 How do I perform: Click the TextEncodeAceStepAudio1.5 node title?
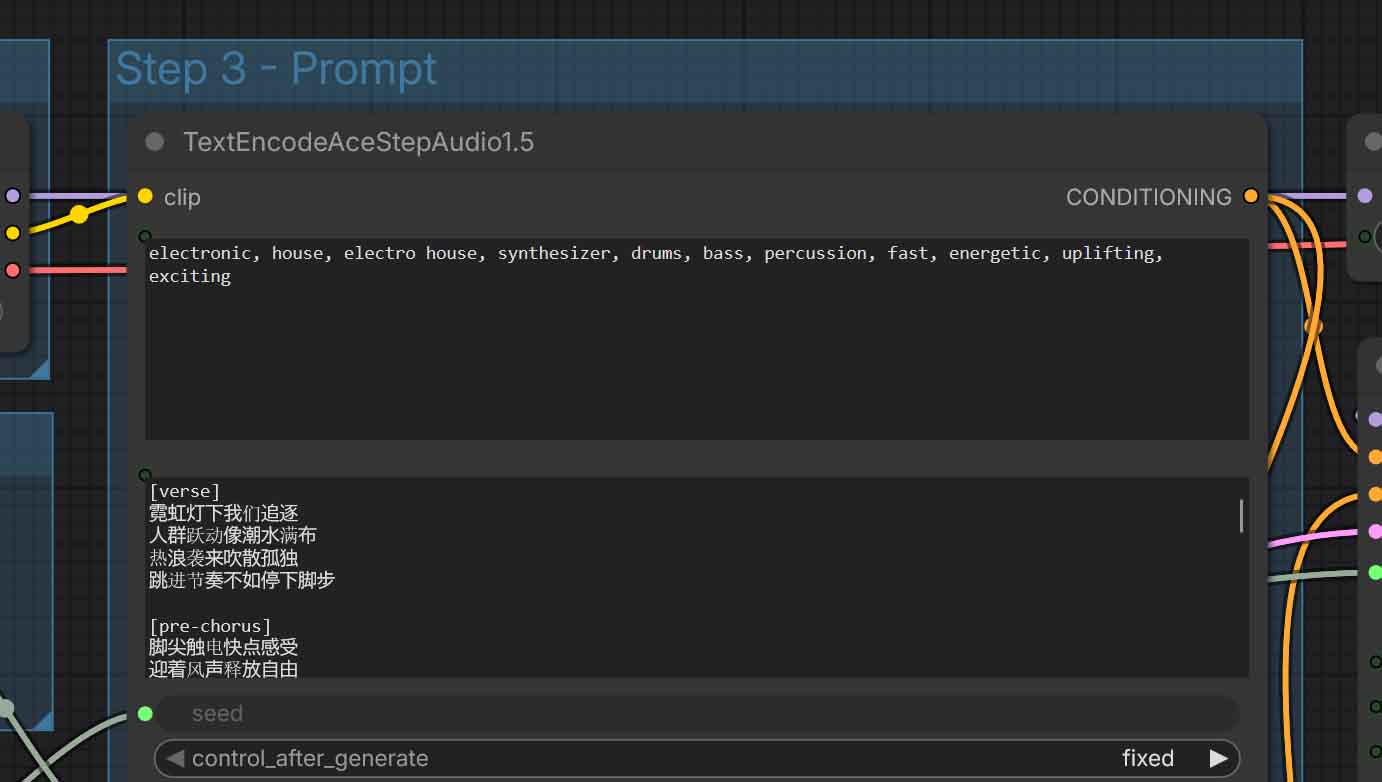coord(358,142)
